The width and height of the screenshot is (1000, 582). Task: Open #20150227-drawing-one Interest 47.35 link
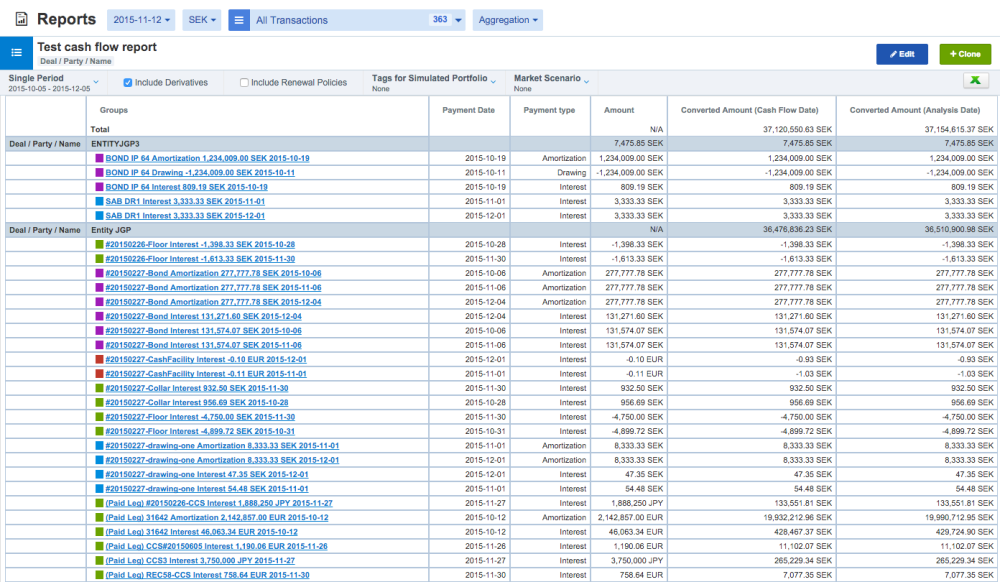(207, 475)
